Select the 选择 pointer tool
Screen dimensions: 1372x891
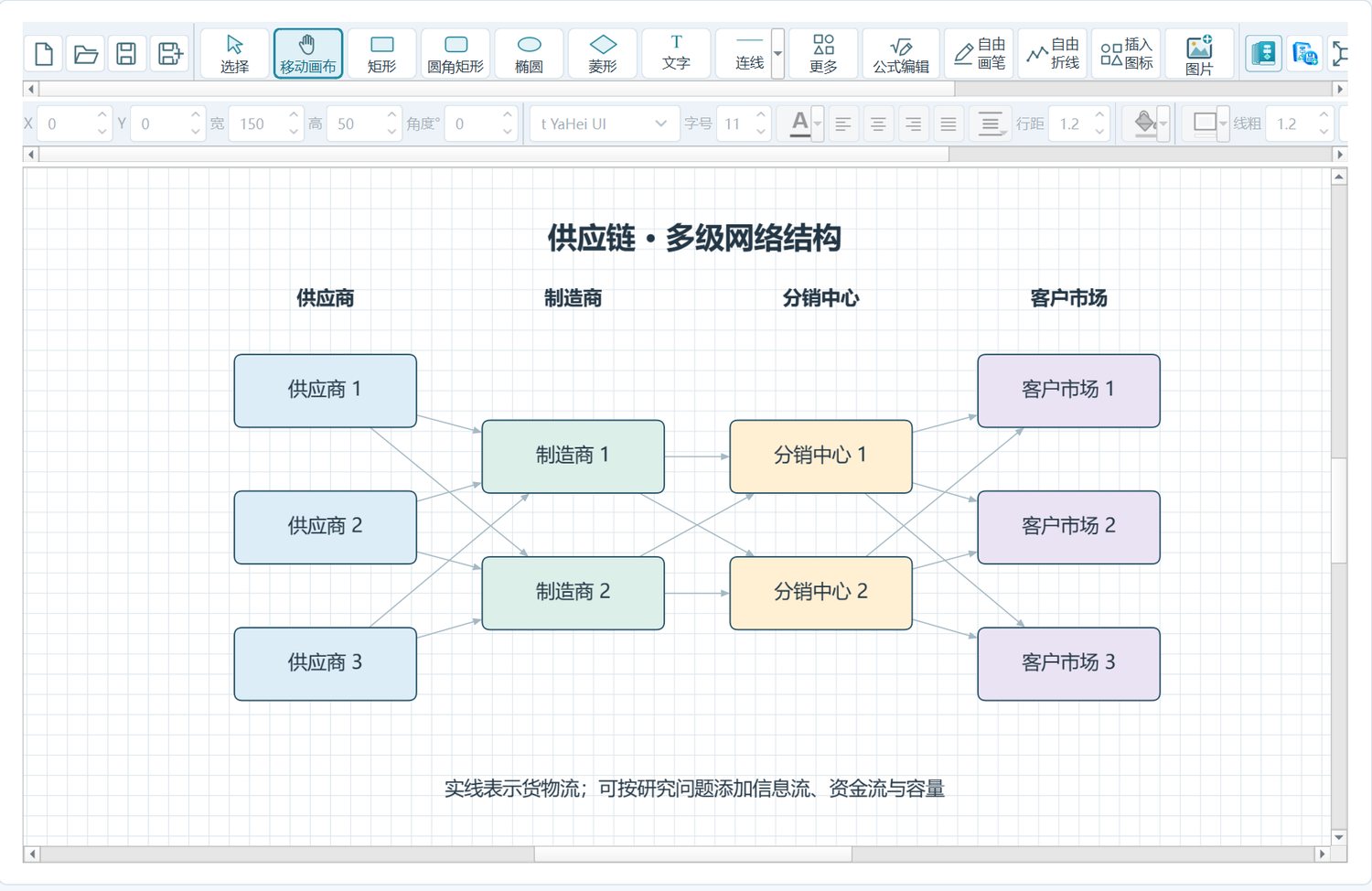pyautogui.click(x=235, y=54)
